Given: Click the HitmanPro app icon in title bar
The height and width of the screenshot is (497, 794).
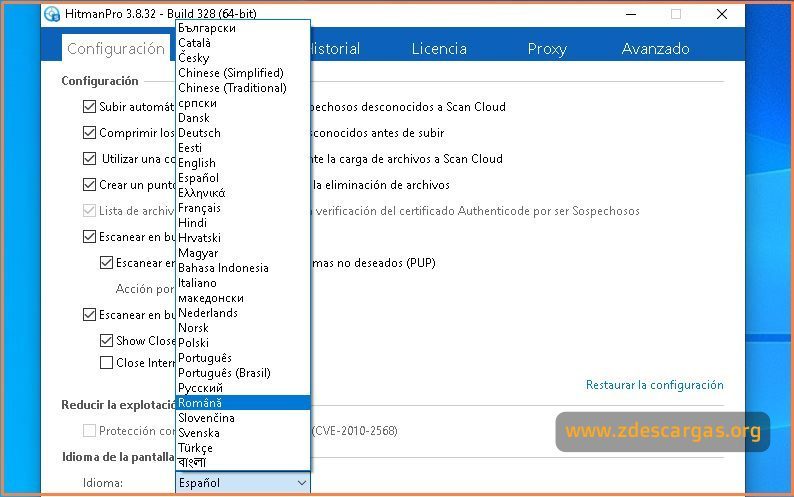Looking at the screenshot, I should click(x=52, y=14).
